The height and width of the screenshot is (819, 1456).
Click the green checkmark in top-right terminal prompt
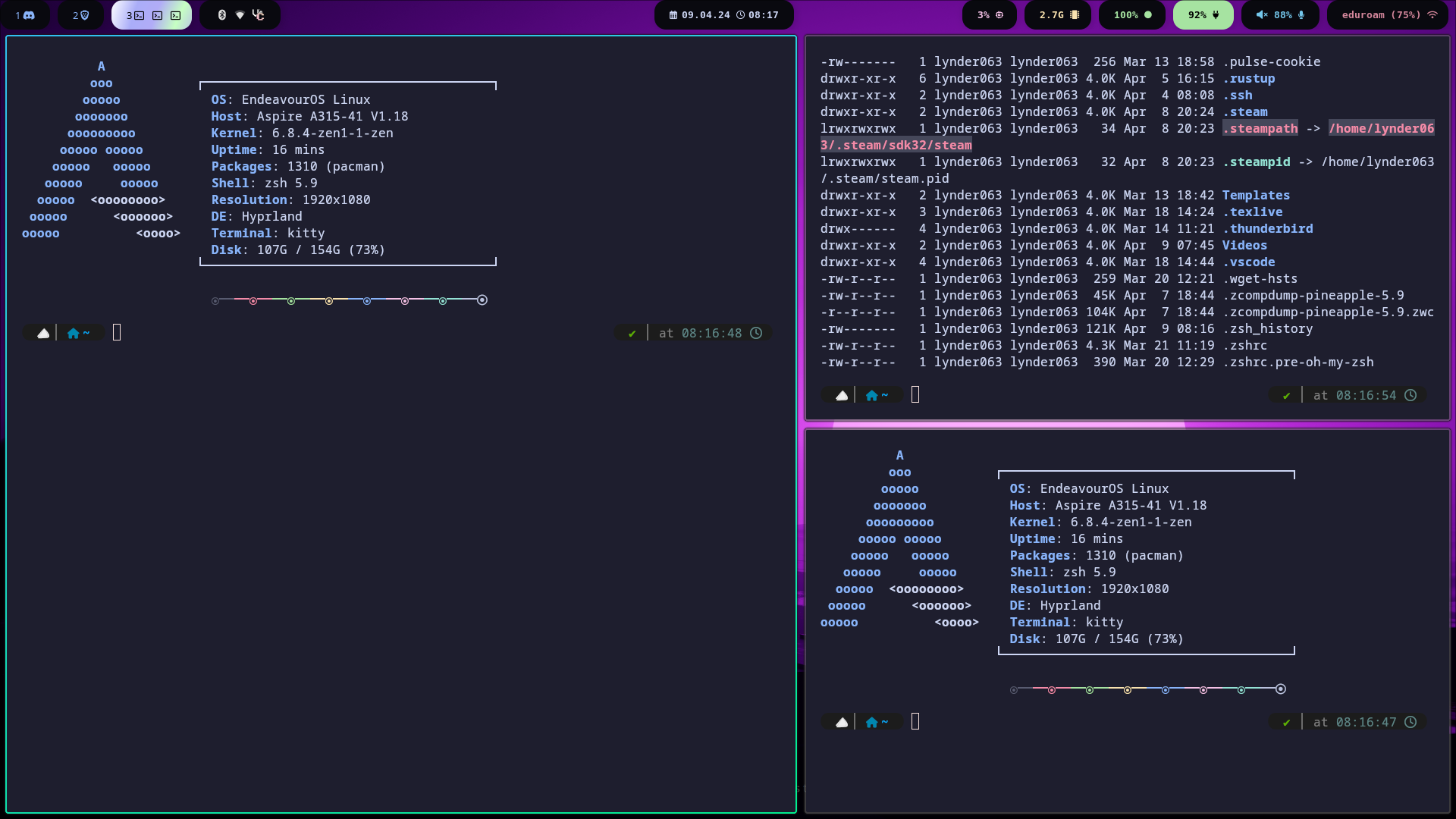[1286, 395]
